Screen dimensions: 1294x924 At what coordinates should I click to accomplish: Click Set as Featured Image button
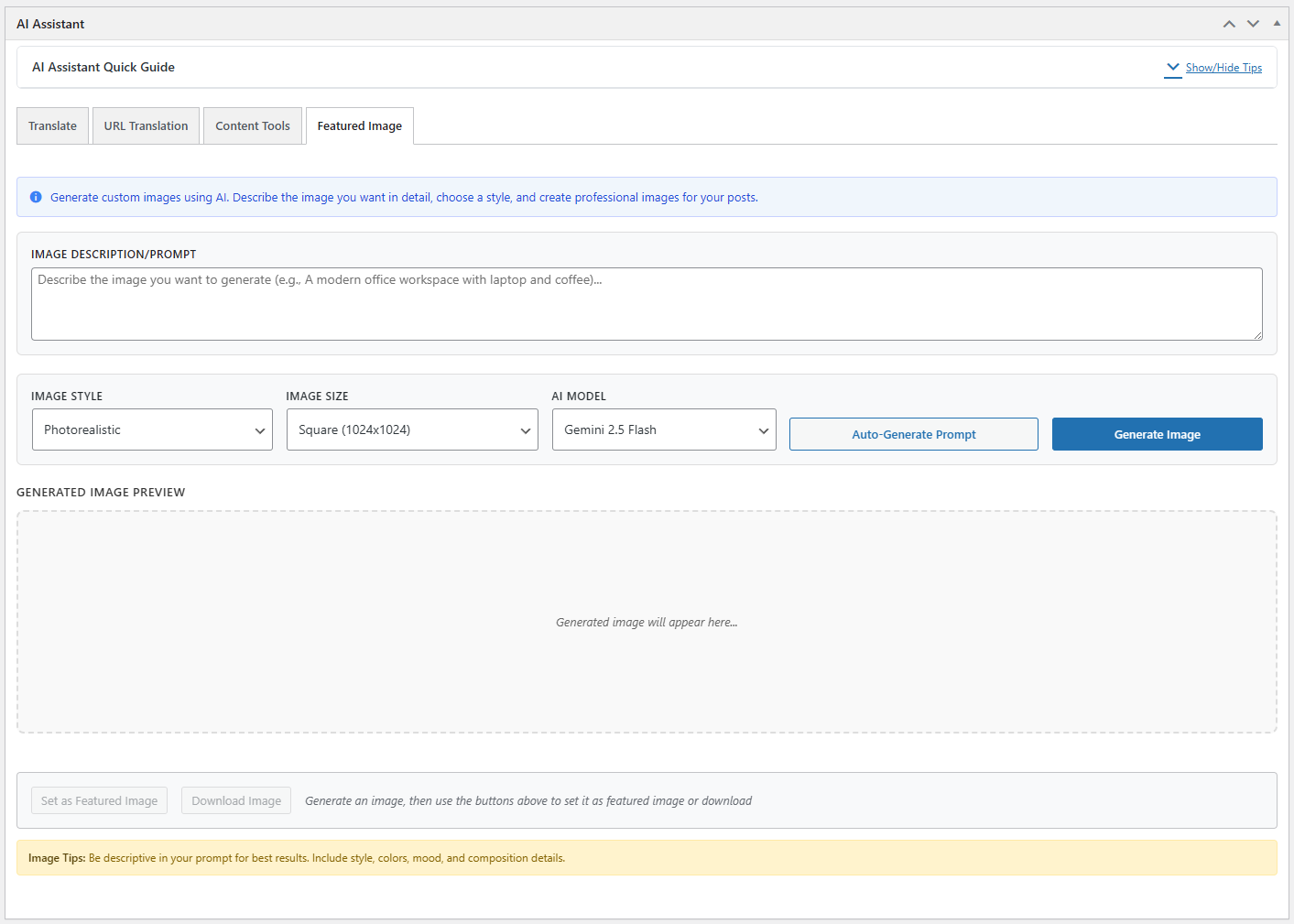pos(99,800)
